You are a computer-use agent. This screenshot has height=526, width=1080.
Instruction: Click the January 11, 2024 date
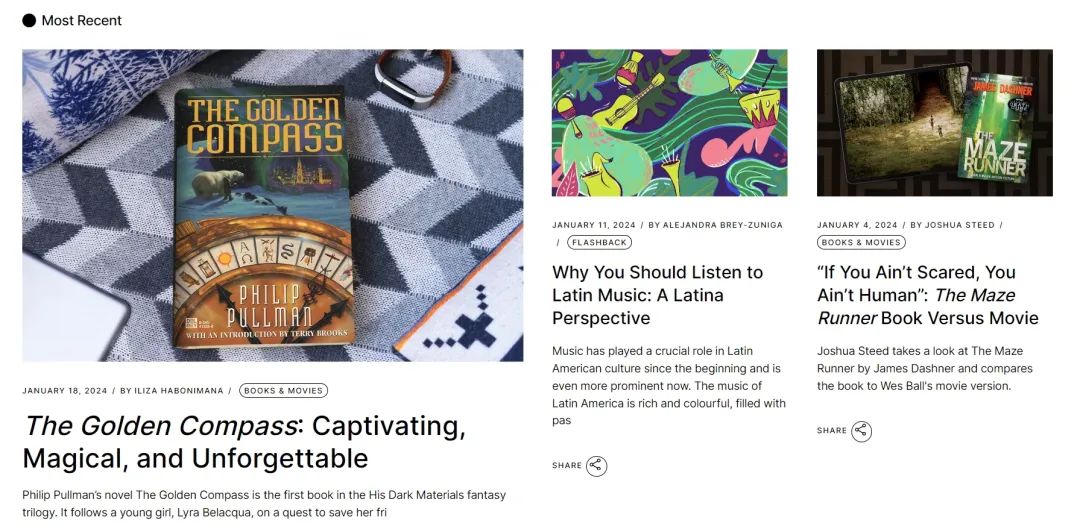point(594,225)
